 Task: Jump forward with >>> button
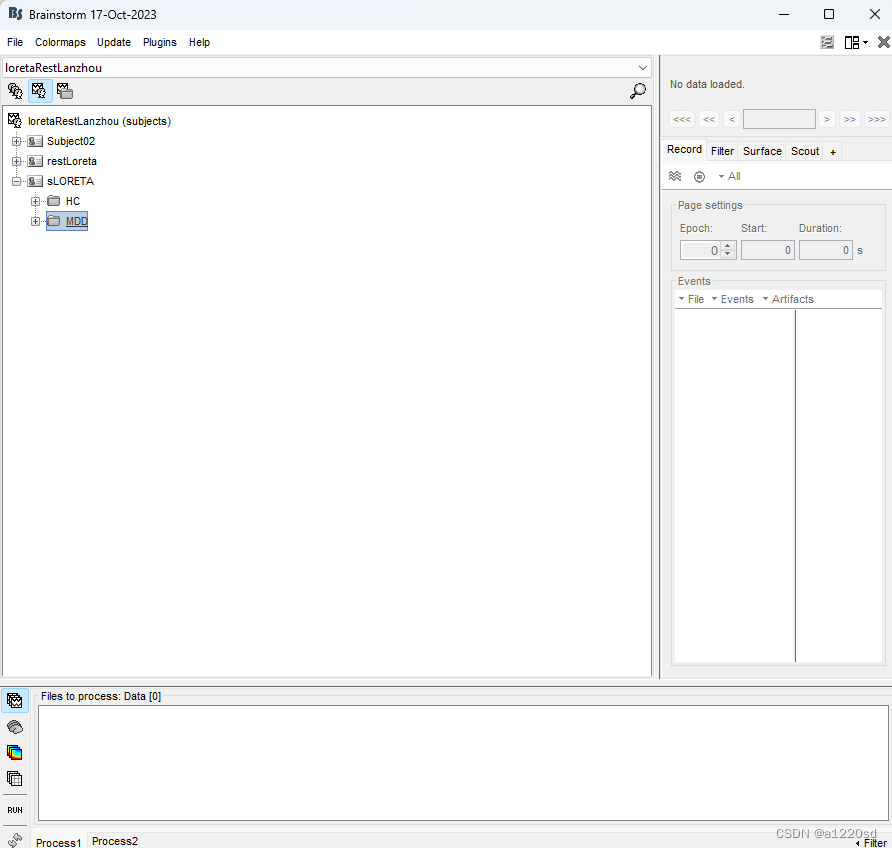pos(877,119)
